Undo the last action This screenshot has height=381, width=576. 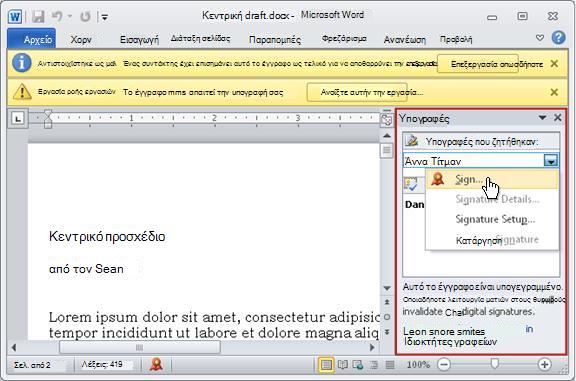(57, 16)
